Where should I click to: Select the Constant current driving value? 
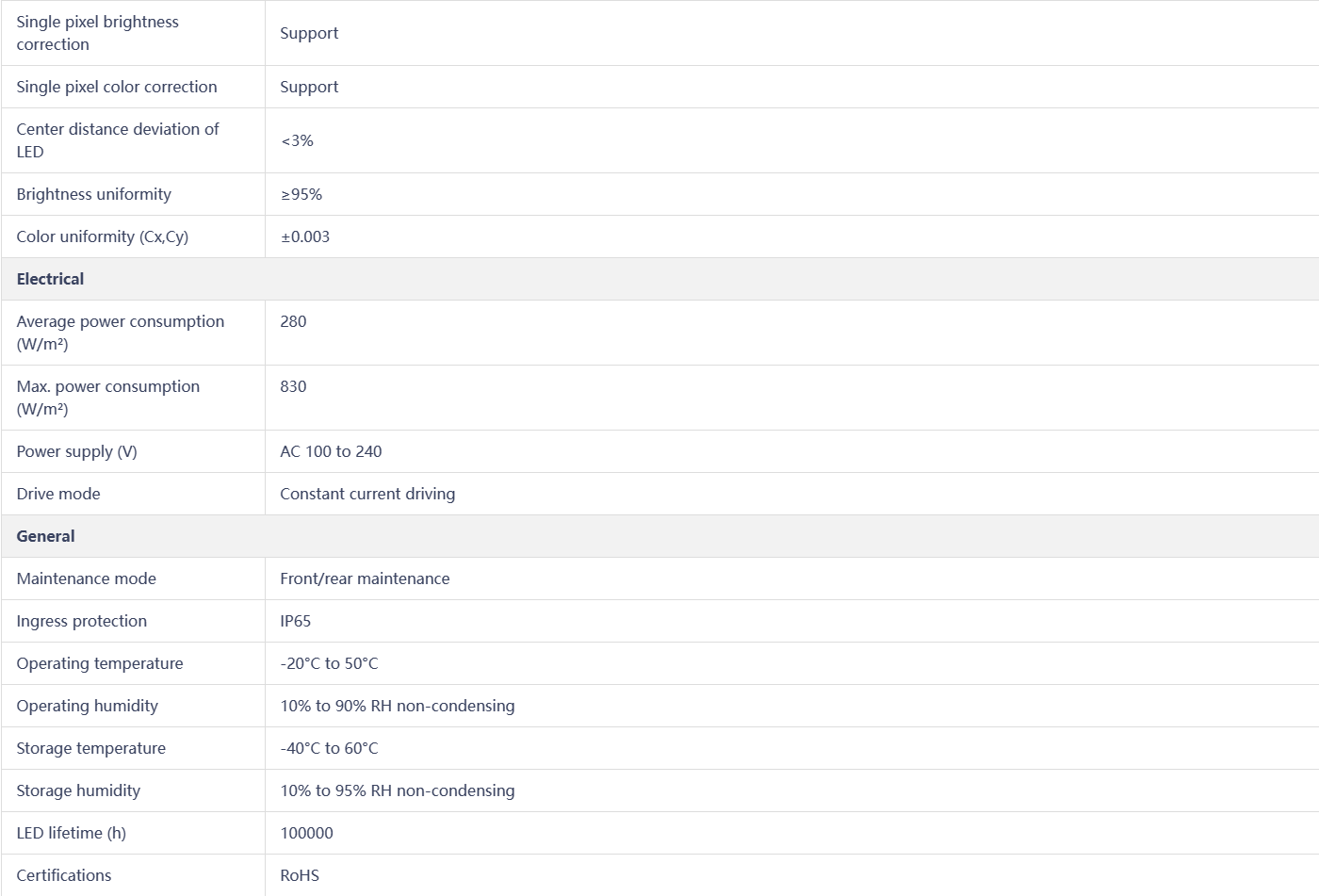(367, 494)
